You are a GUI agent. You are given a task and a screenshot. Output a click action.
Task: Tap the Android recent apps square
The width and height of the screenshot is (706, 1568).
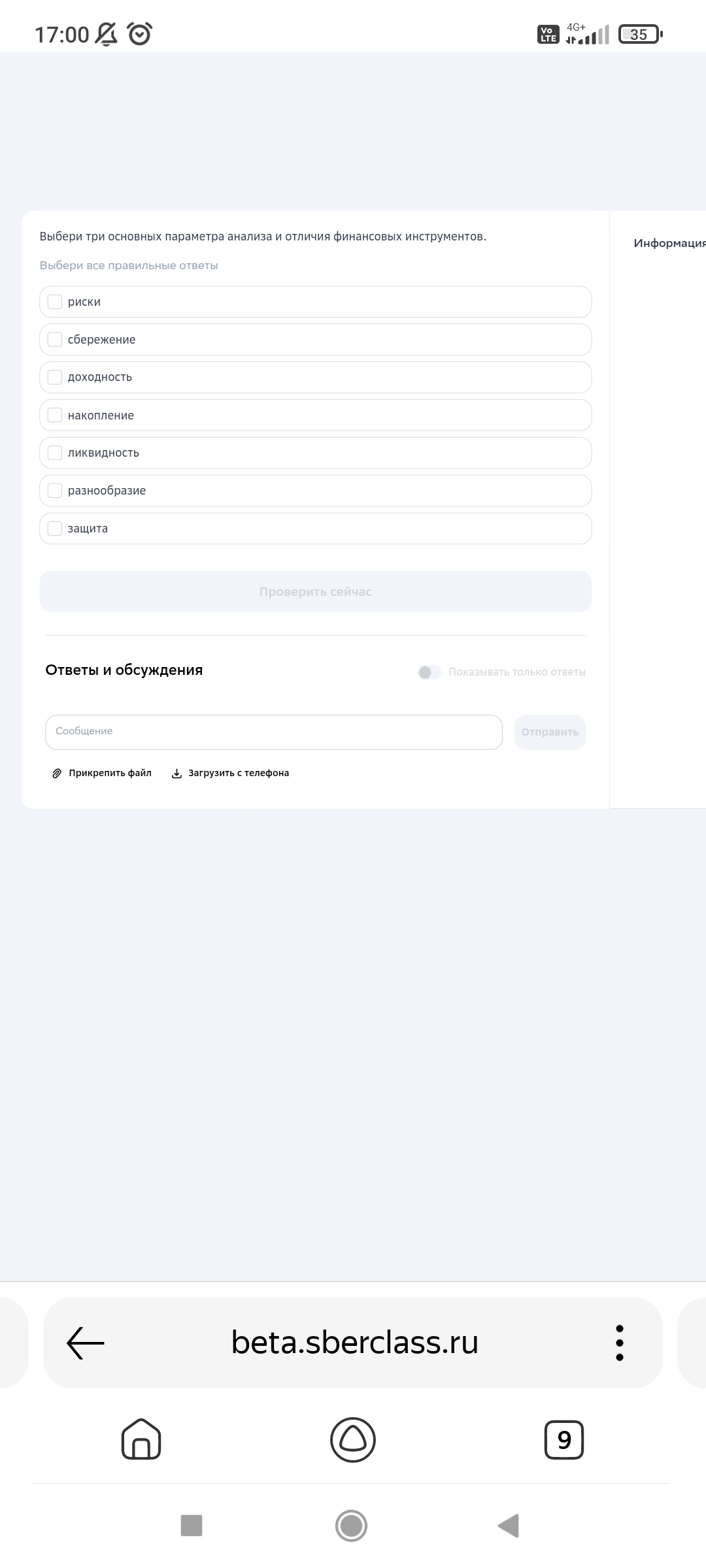tap(192, 1526)
